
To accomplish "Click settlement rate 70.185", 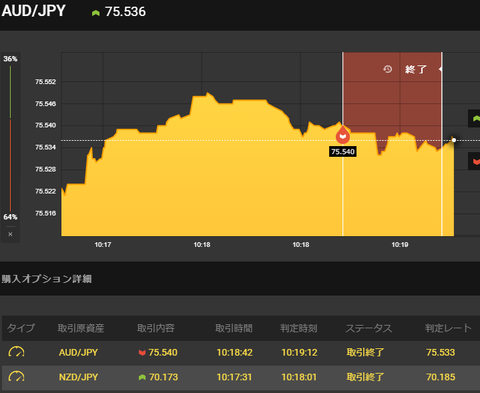I will 440,377.
